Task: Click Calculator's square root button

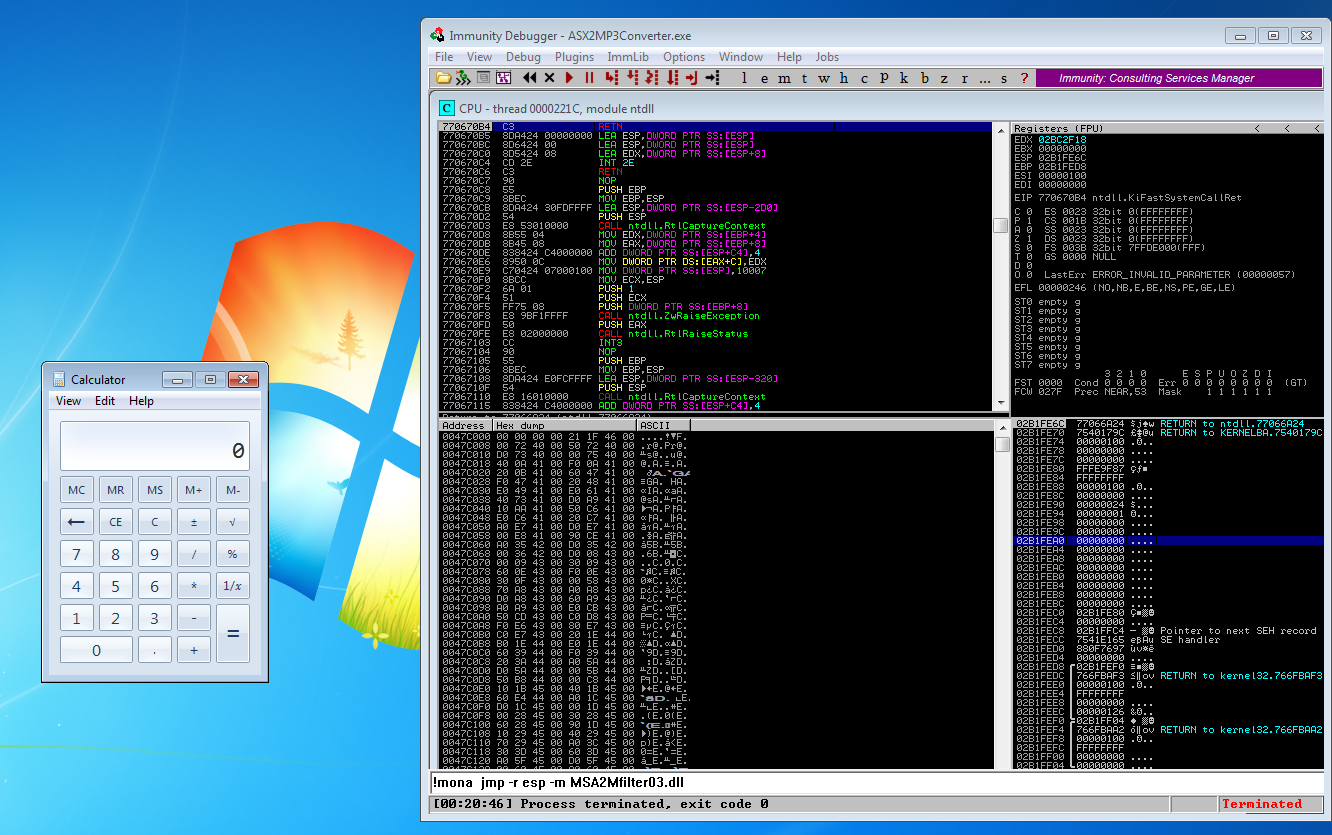Action: point(232,522)
